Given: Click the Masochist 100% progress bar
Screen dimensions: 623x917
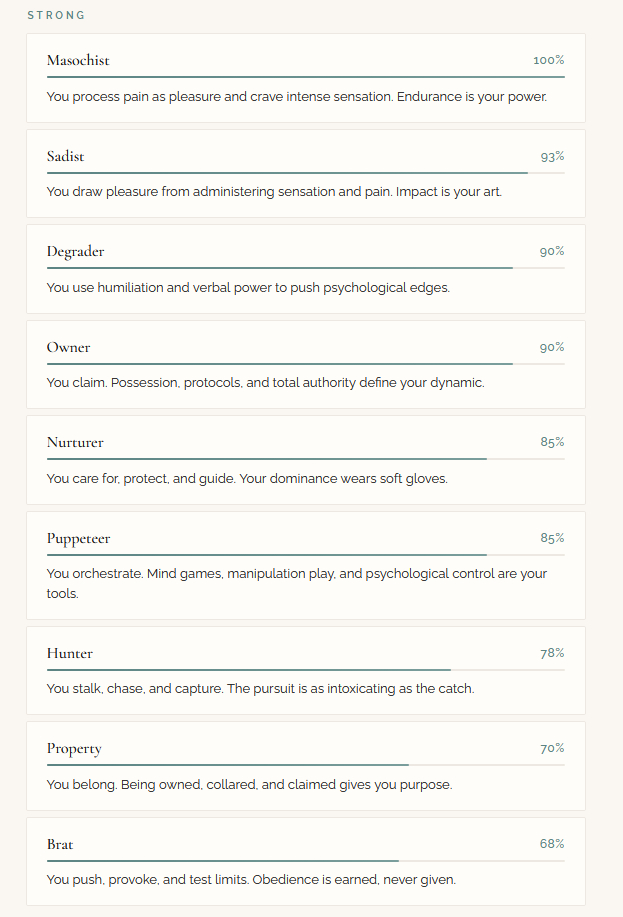Looking at the screenshot, I should [305, 77].
